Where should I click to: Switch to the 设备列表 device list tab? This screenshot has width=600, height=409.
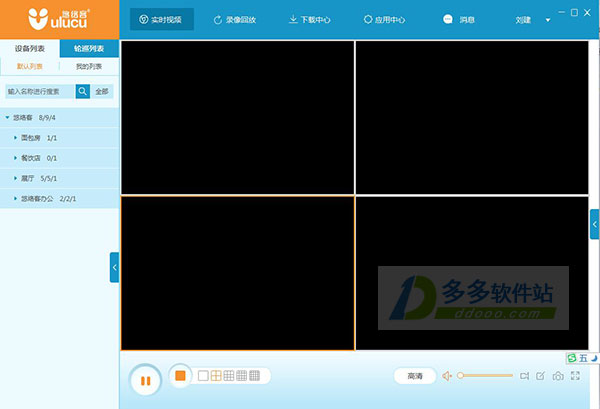[30, 49]
